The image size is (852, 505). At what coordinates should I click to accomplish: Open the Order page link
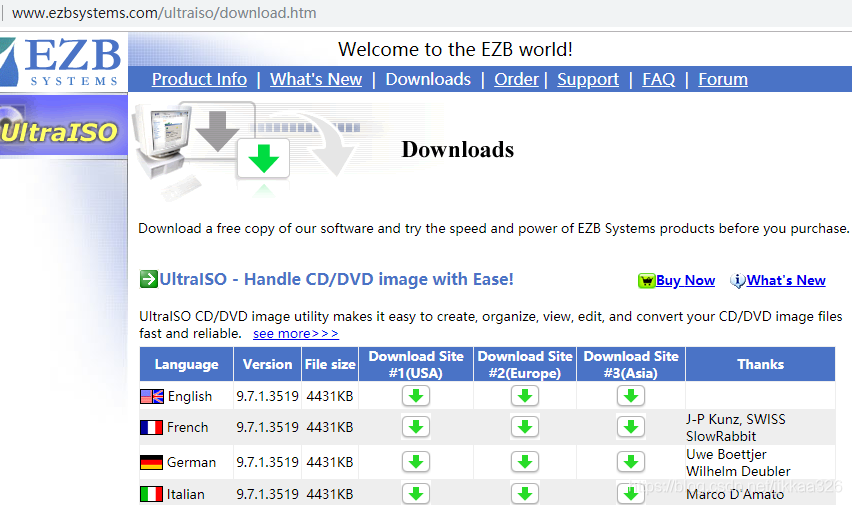coord(516,79)
